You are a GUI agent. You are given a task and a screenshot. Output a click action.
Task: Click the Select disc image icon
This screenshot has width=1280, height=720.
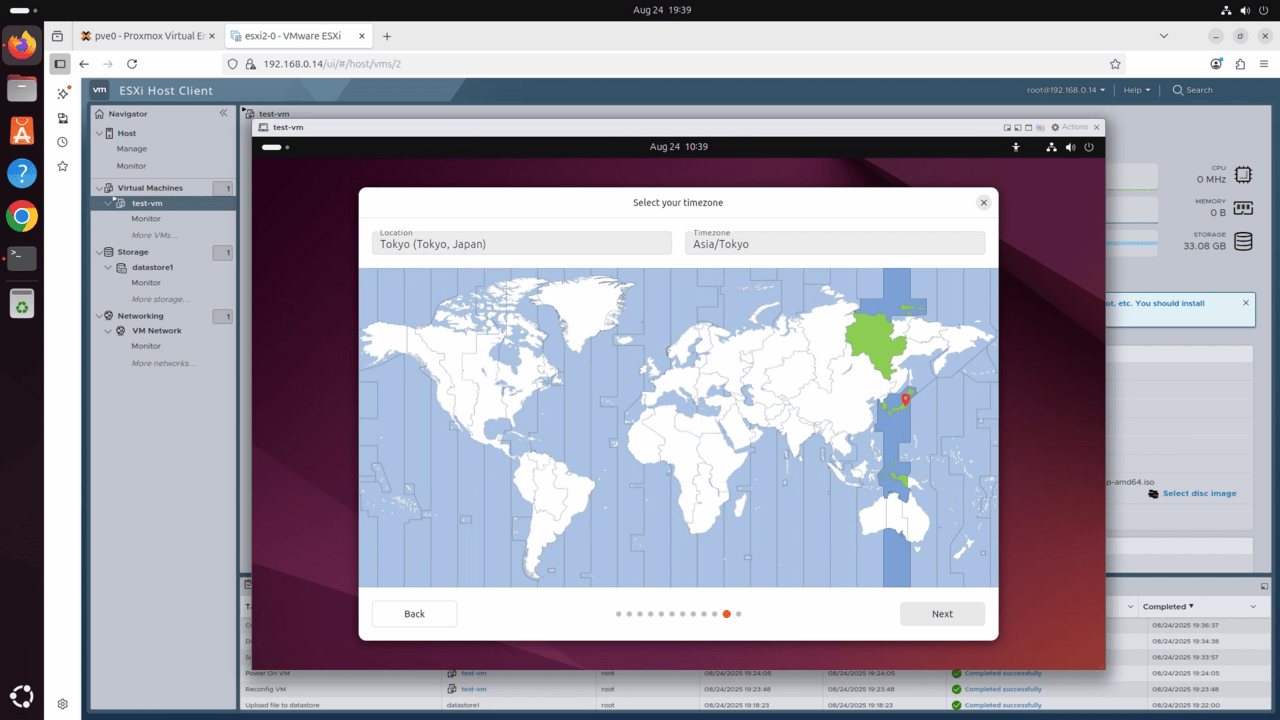(1153, 494)
